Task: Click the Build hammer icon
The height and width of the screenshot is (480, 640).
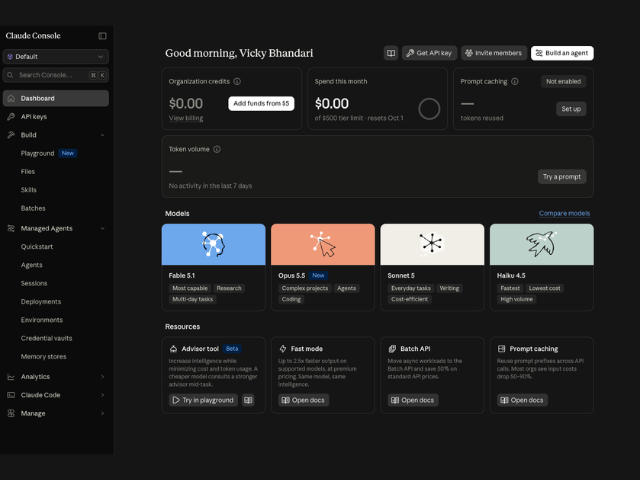Action: click(11, 135)
